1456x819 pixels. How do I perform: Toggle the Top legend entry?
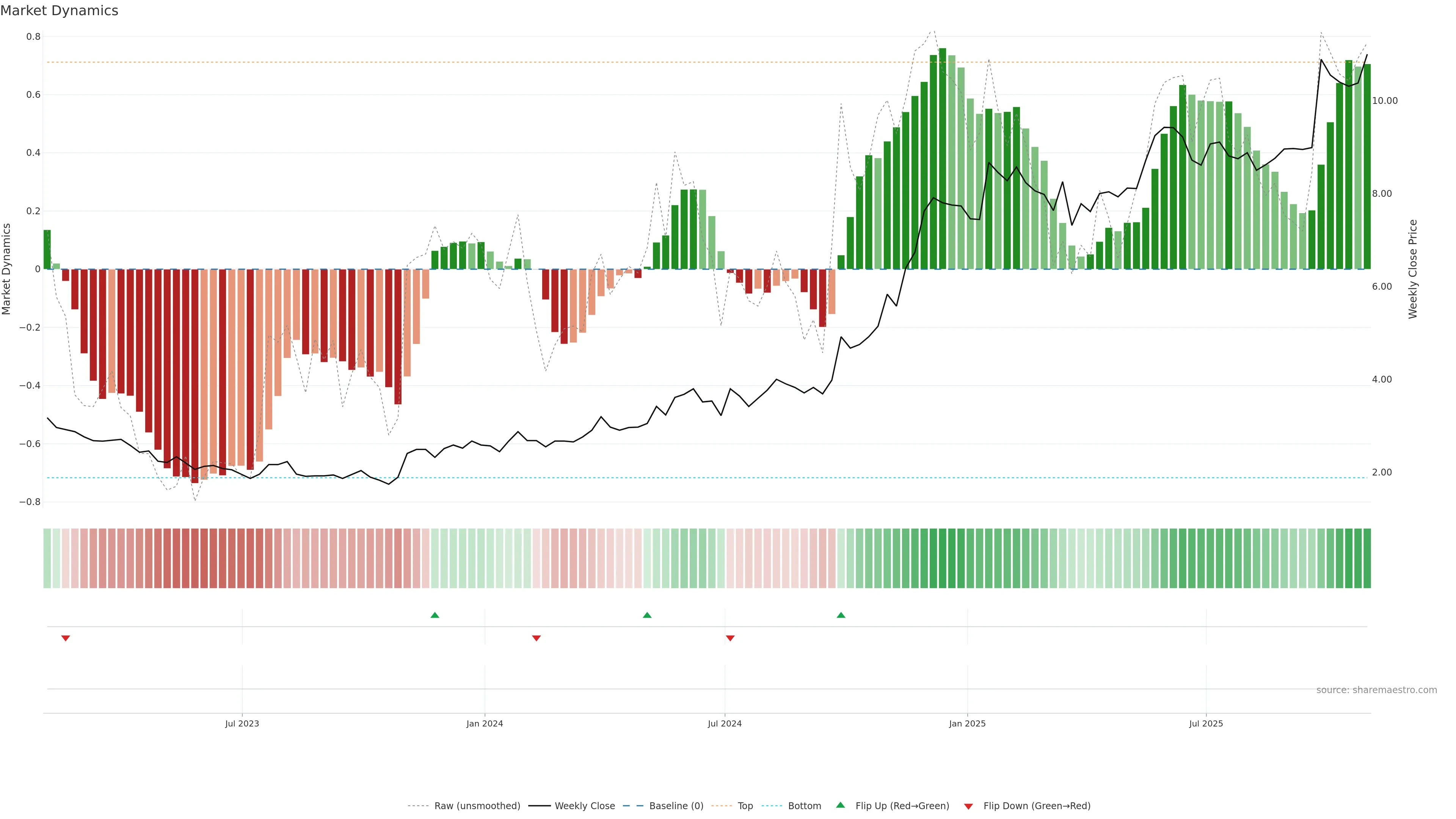pos(745,806)
